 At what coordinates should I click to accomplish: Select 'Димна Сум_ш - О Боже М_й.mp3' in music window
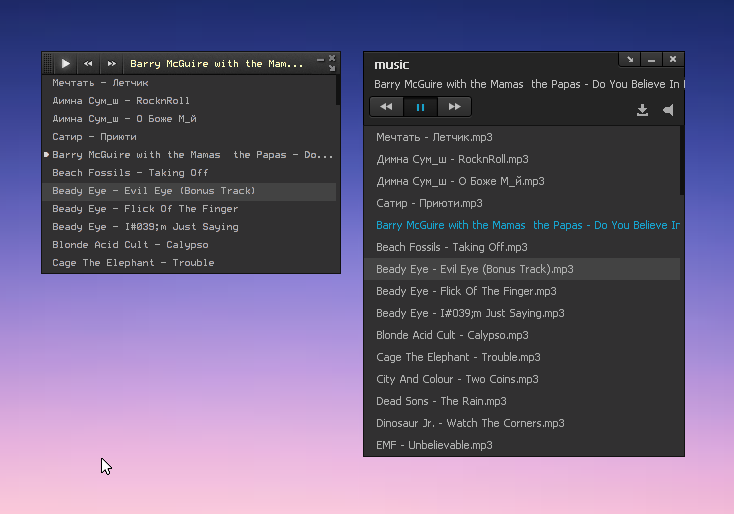(522, 181)
